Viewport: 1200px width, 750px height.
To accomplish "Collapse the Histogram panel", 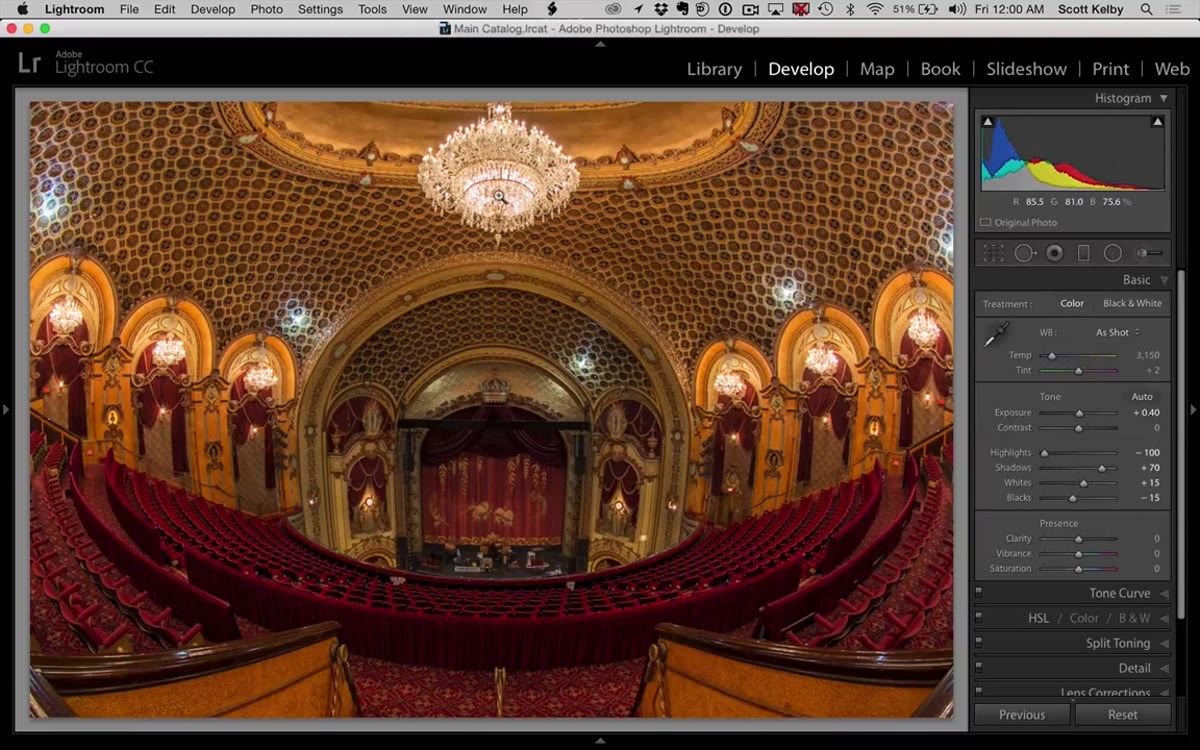I will [x=1163, y=98].
